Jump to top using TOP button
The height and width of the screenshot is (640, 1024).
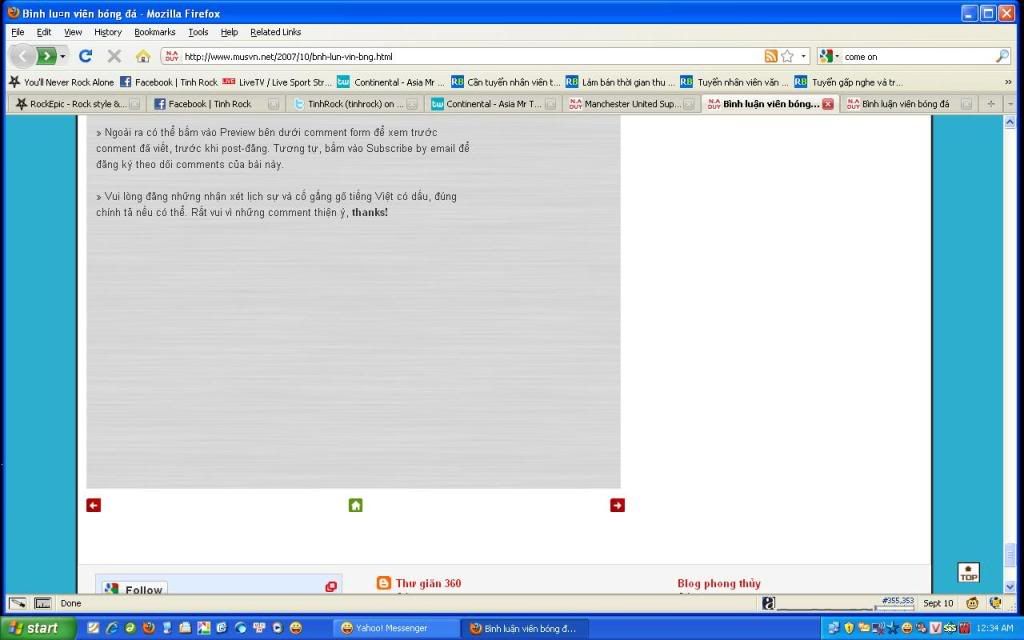pos(968,573)
